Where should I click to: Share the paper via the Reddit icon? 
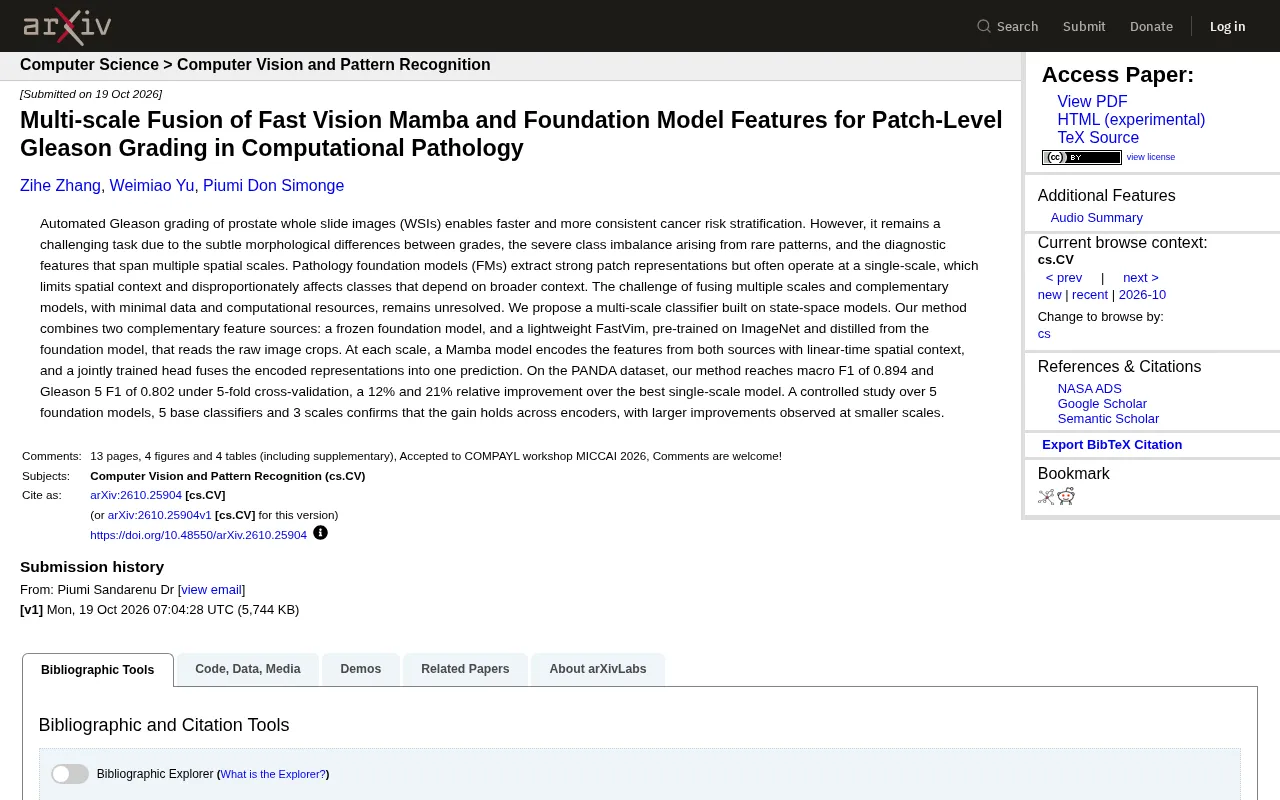pos(1066,497)
